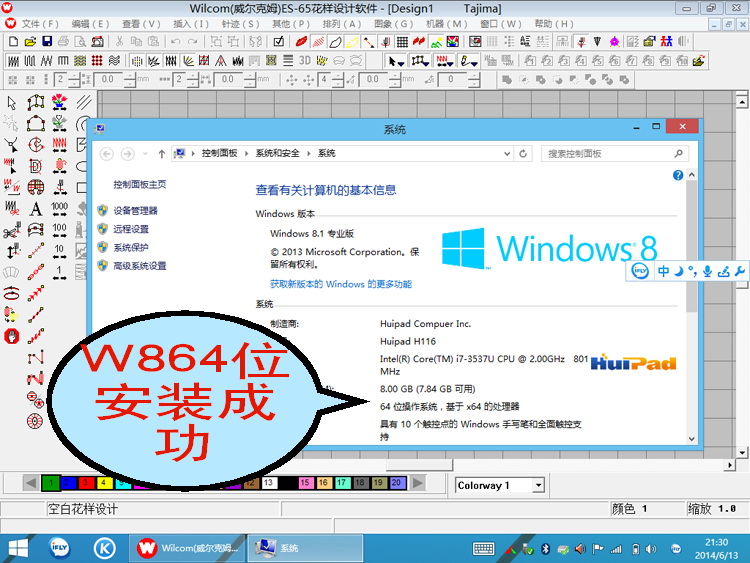
Task: Click the travel by 1000 stitches icon
Action: [x=59, y=209]
